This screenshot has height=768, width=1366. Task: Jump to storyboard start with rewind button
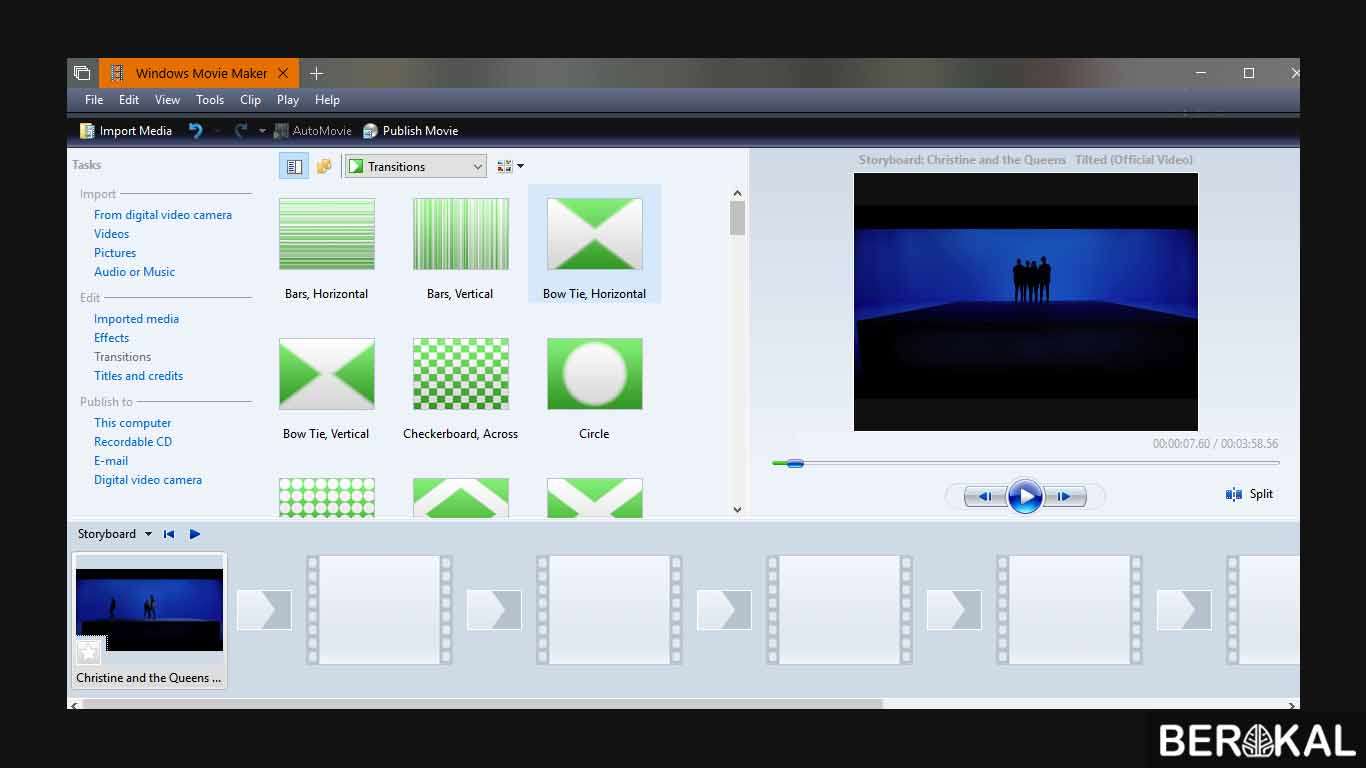pyautogui.click(x=168, y=533)
